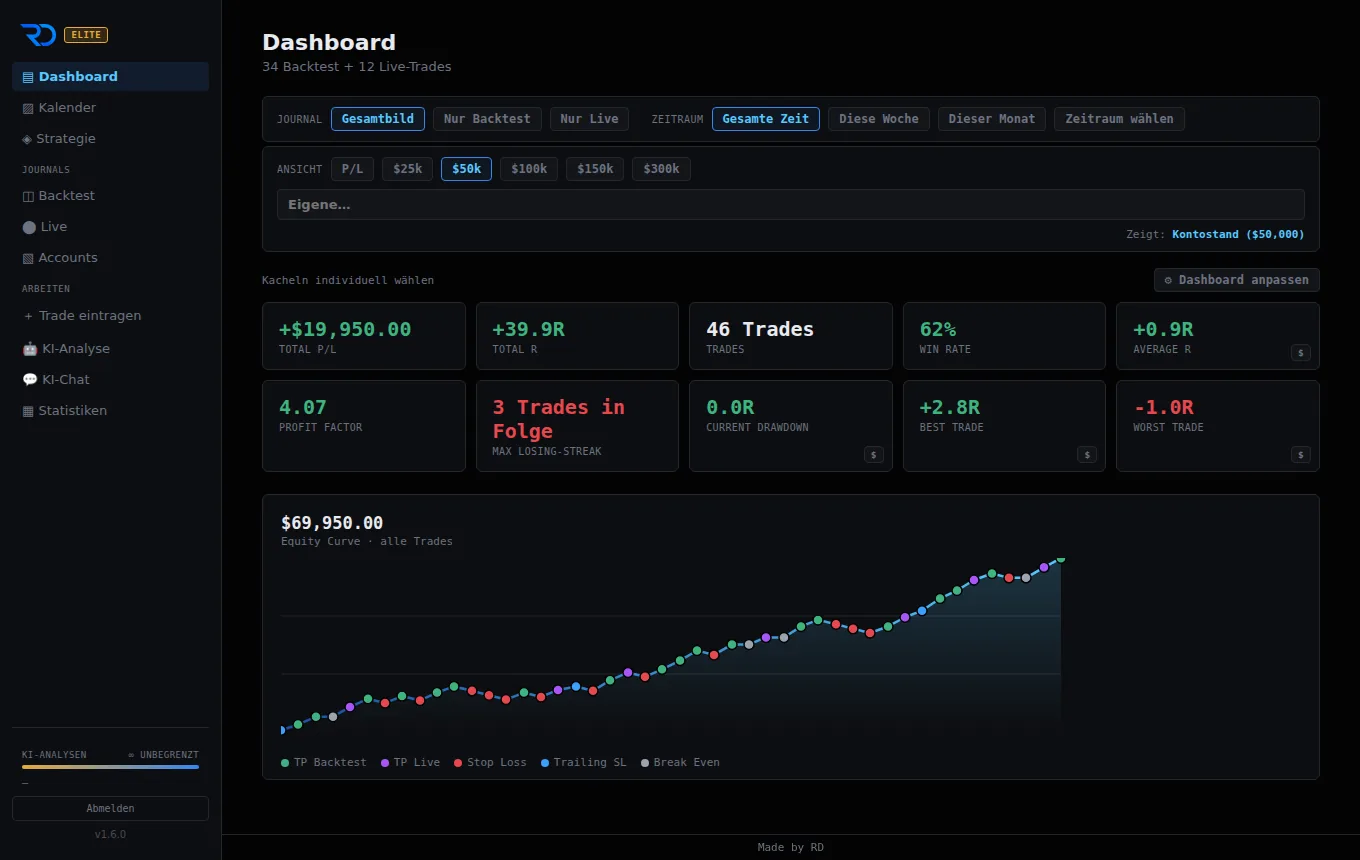Click the TP Backtest legend entry

pos(324,762)
